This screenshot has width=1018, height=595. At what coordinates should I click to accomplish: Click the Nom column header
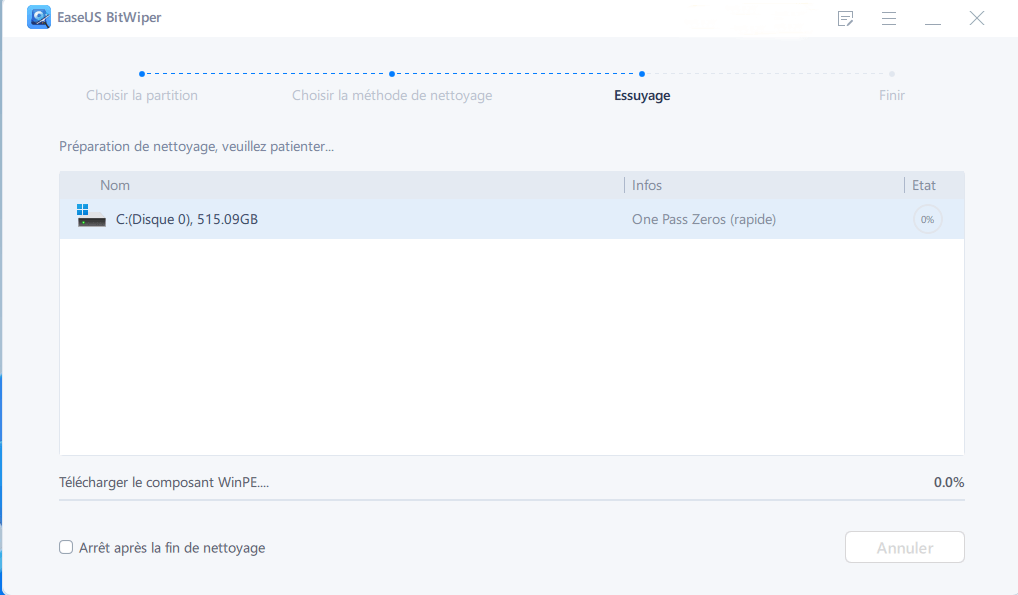115,185
